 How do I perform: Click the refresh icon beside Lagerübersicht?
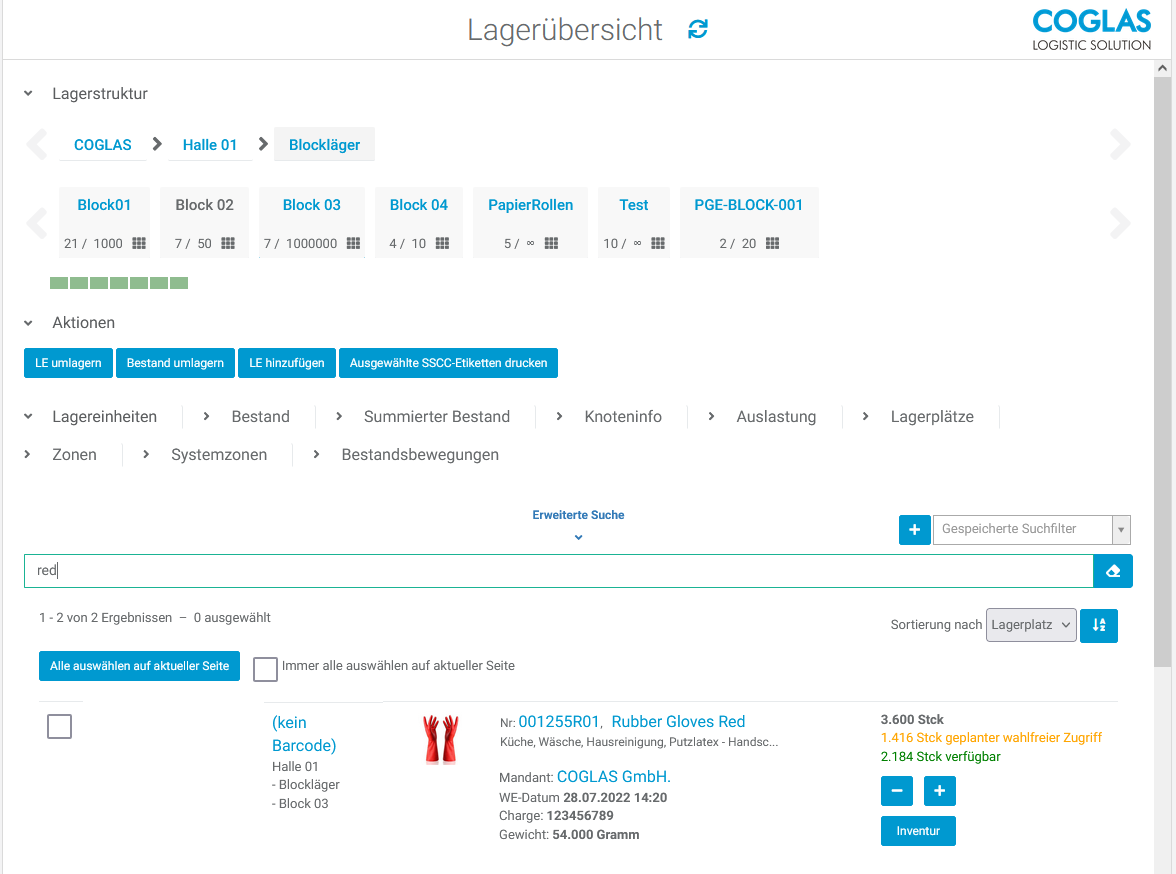[x=698, y=30]
